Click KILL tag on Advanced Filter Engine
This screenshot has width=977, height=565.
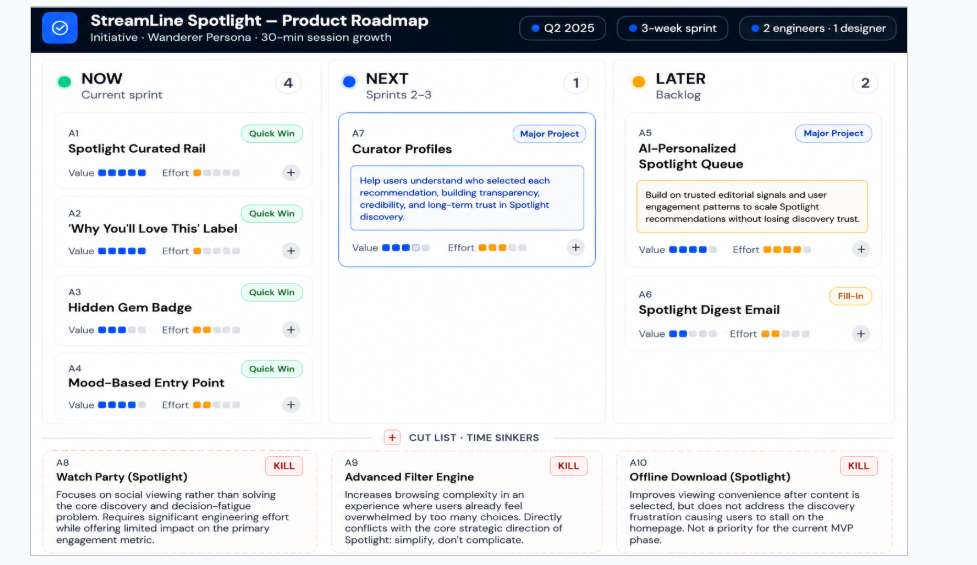(568, 466)
